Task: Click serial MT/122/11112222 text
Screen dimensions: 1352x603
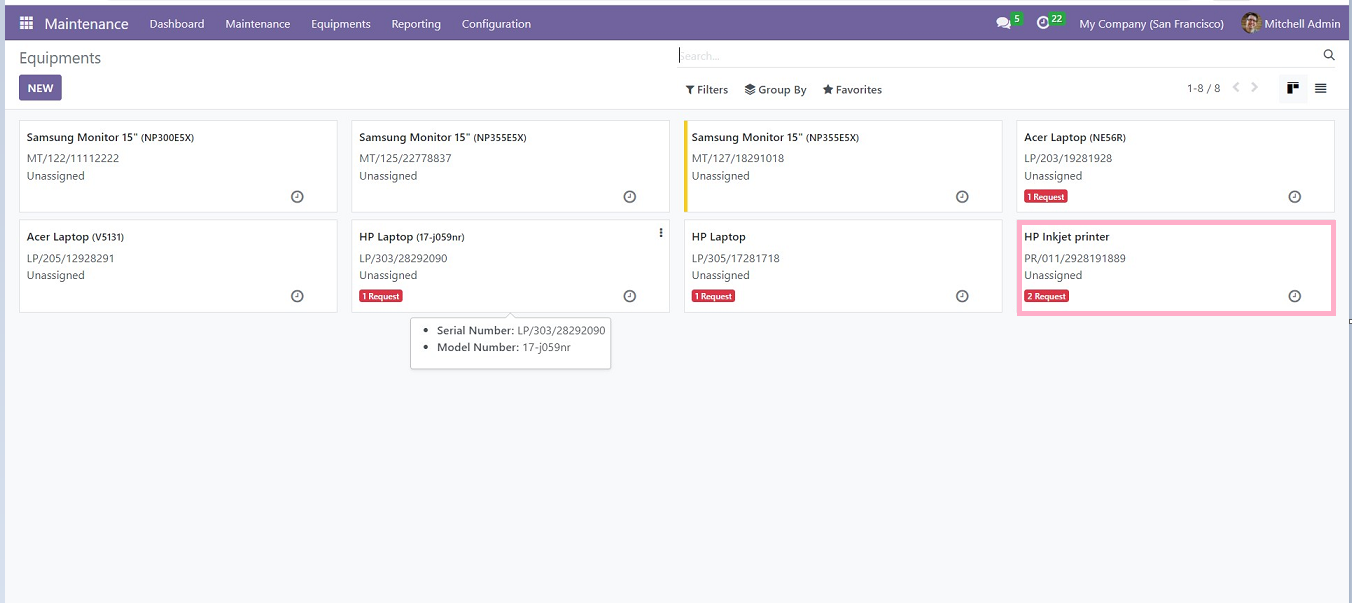Action: pos(73,158)
